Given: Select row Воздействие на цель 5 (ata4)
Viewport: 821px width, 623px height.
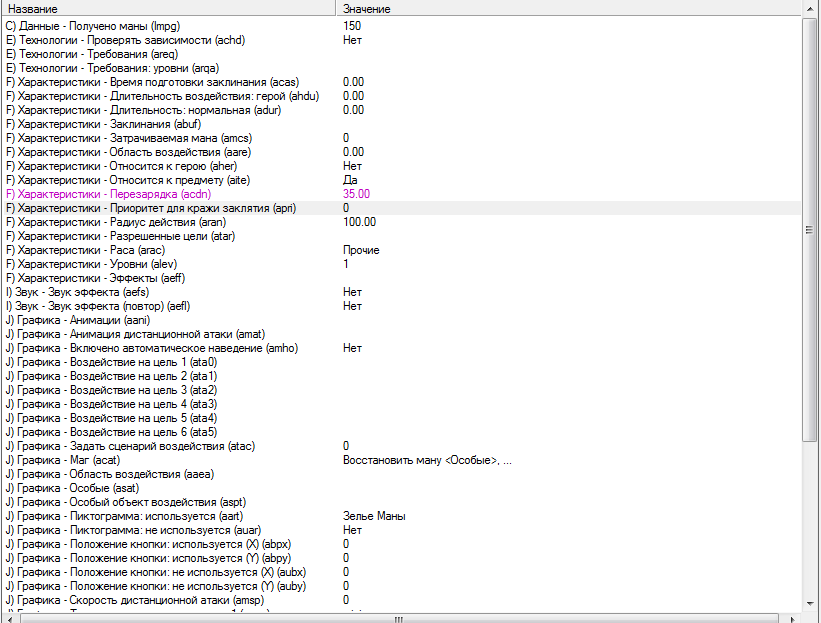Looking at the screenshot, I should (402, 418).
